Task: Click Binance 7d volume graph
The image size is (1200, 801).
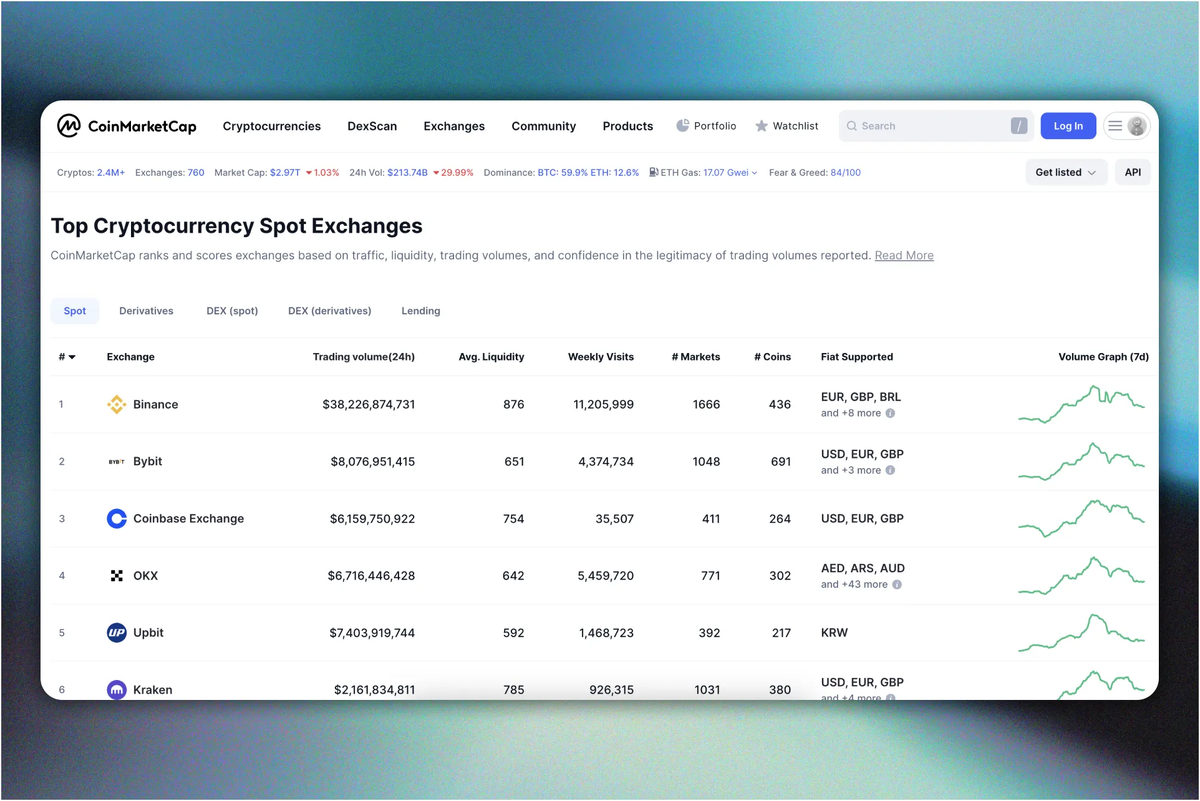Action: tap(1082, 405)
